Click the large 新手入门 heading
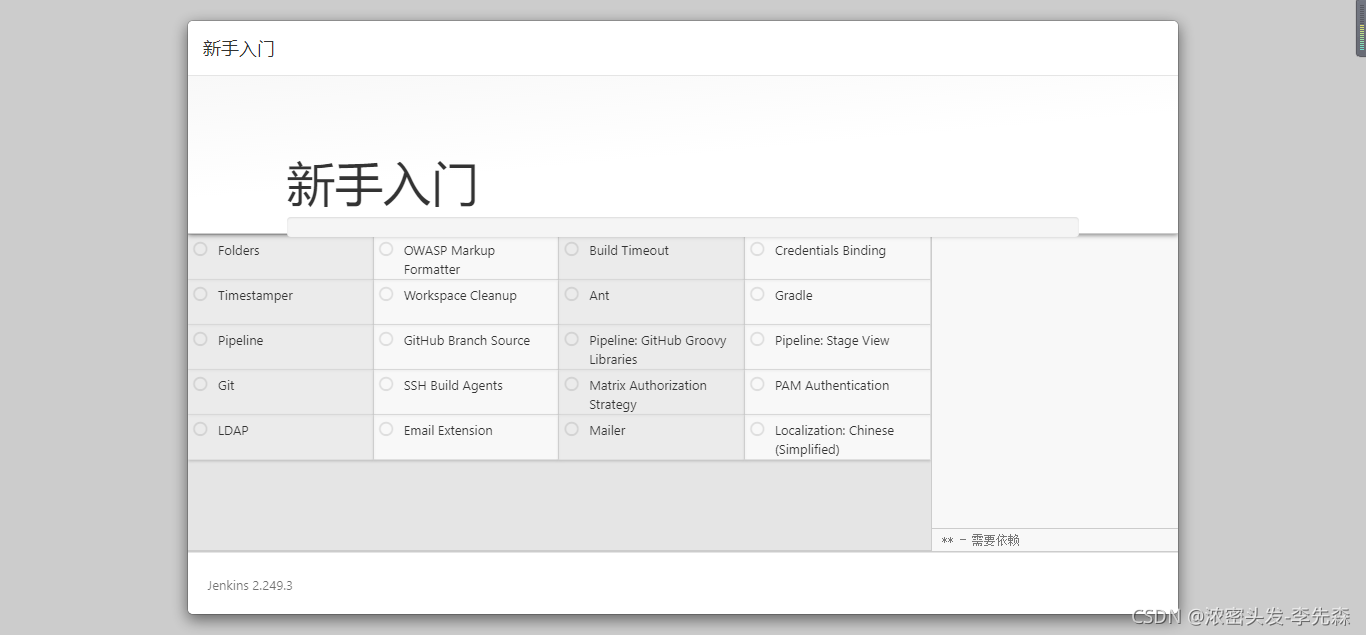The width and height of the screenshot is (1366, 635). click(x=382, y=185)
